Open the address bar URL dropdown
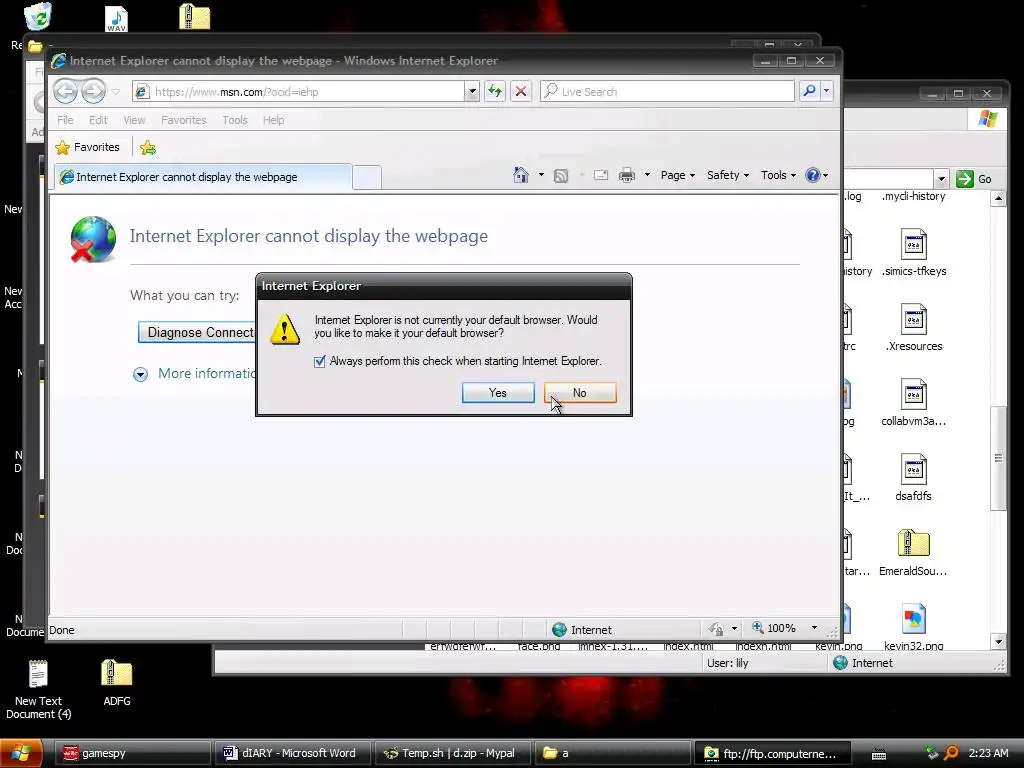Viewport: 1024px width, 768px height. click(x=472, y=91)
